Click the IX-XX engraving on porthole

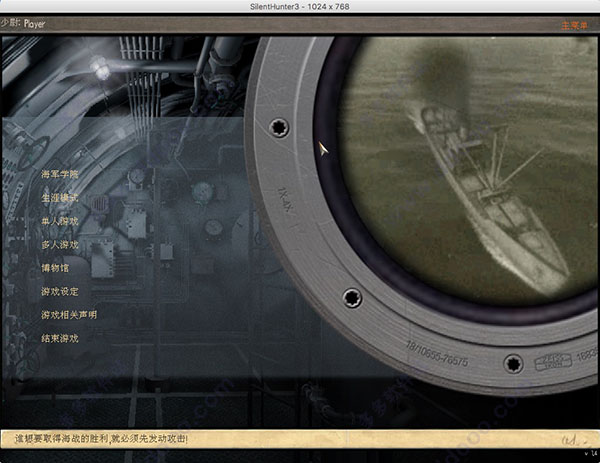tap(283, 194)
